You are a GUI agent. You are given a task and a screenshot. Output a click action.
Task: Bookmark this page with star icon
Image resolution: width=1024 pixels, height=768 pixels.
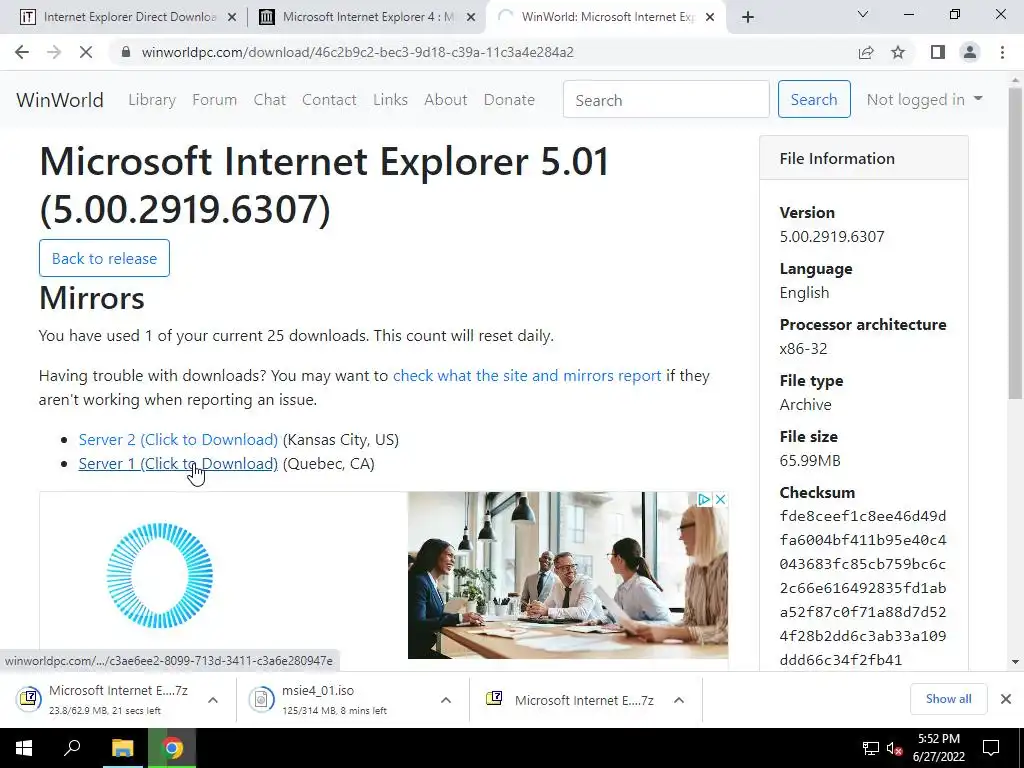click(x=898, y=52)
